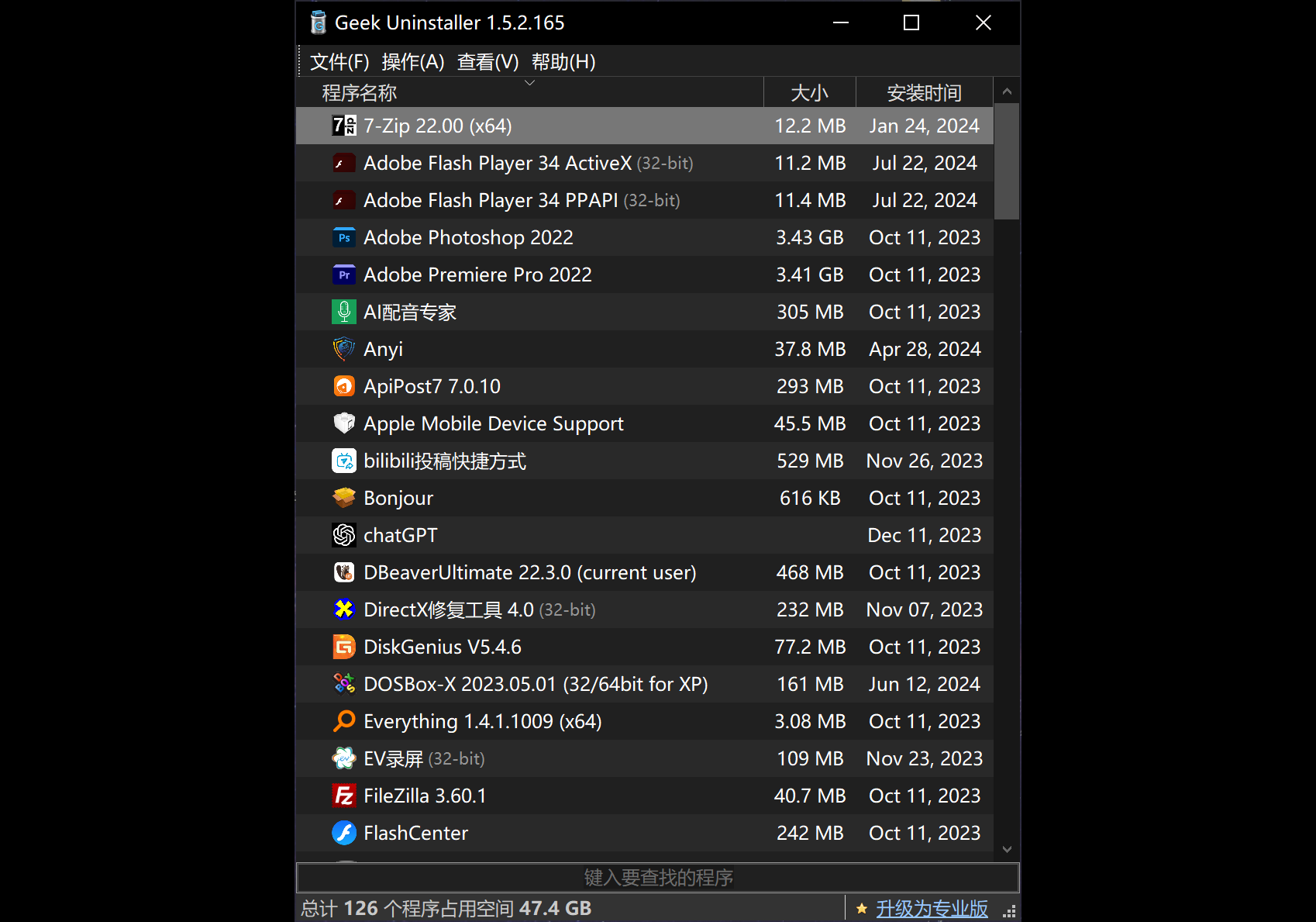
Task: Select the DOSBox-X icon
Action: 344,684
